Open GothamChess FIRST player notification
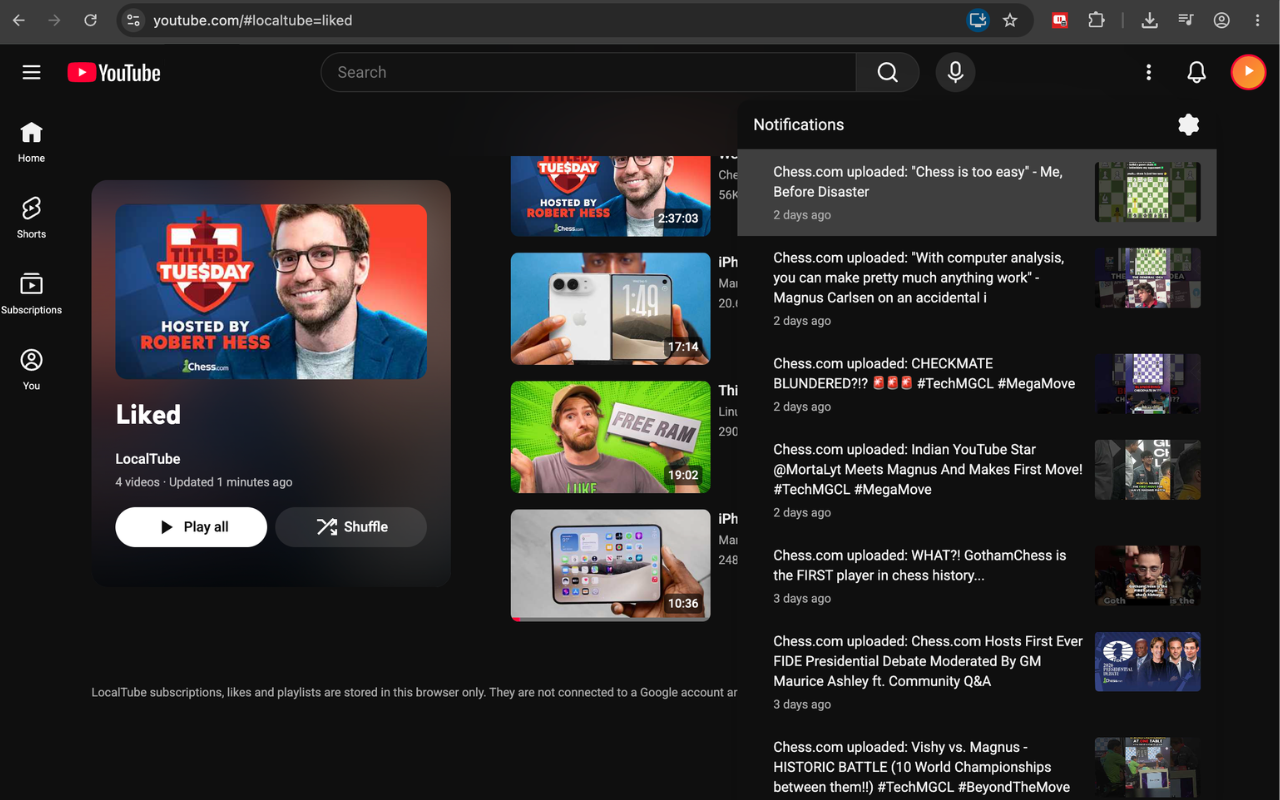Viewport: 1280px width, 800px height. point(977,577)
